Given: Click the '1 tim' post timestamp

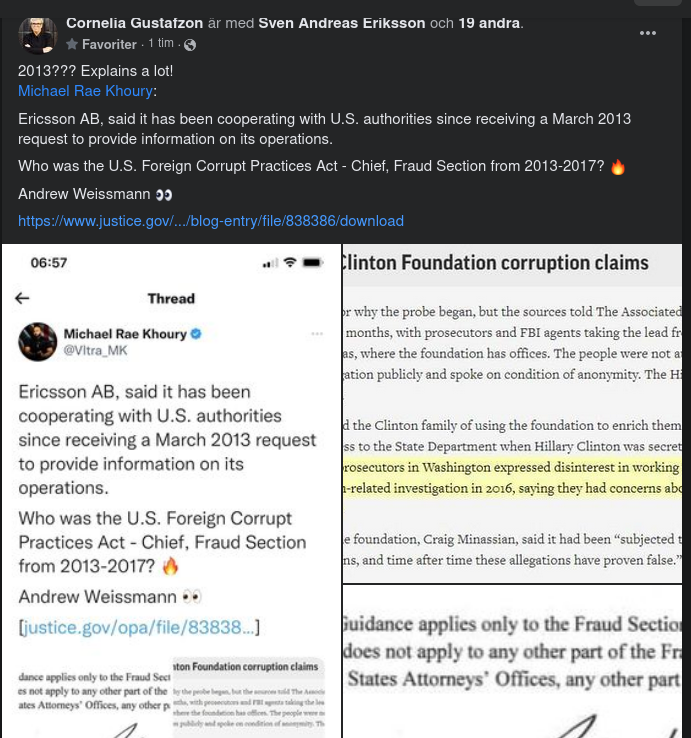Looking at the screenshot, I should (160, 45).
